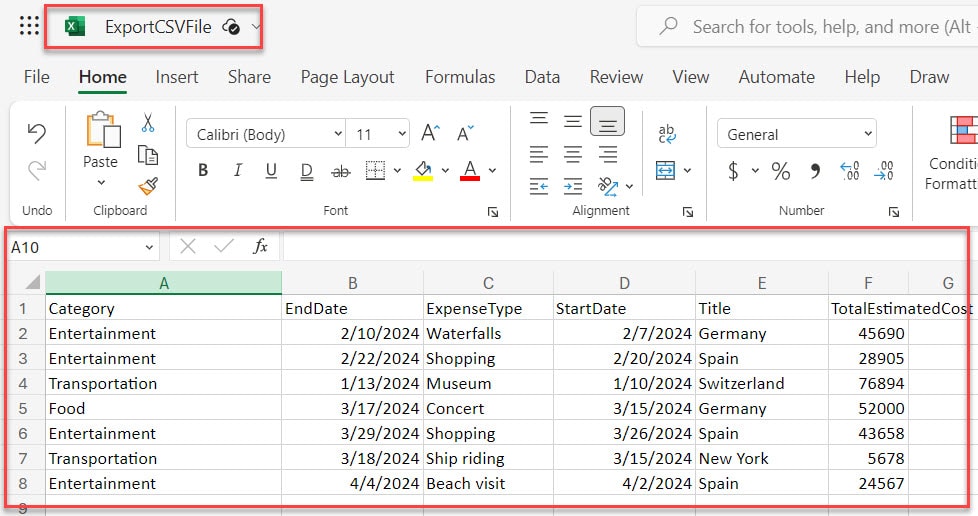The image size is (978, 516).
Task: Switch to the Review tab
Action: (616, 77)
